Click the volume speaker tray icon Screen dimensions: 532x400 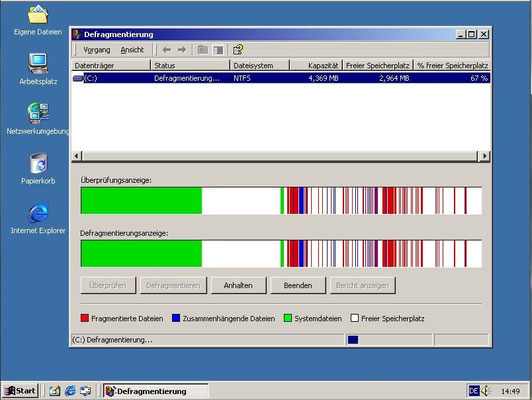pyautogui.click(x=486, y=391)
